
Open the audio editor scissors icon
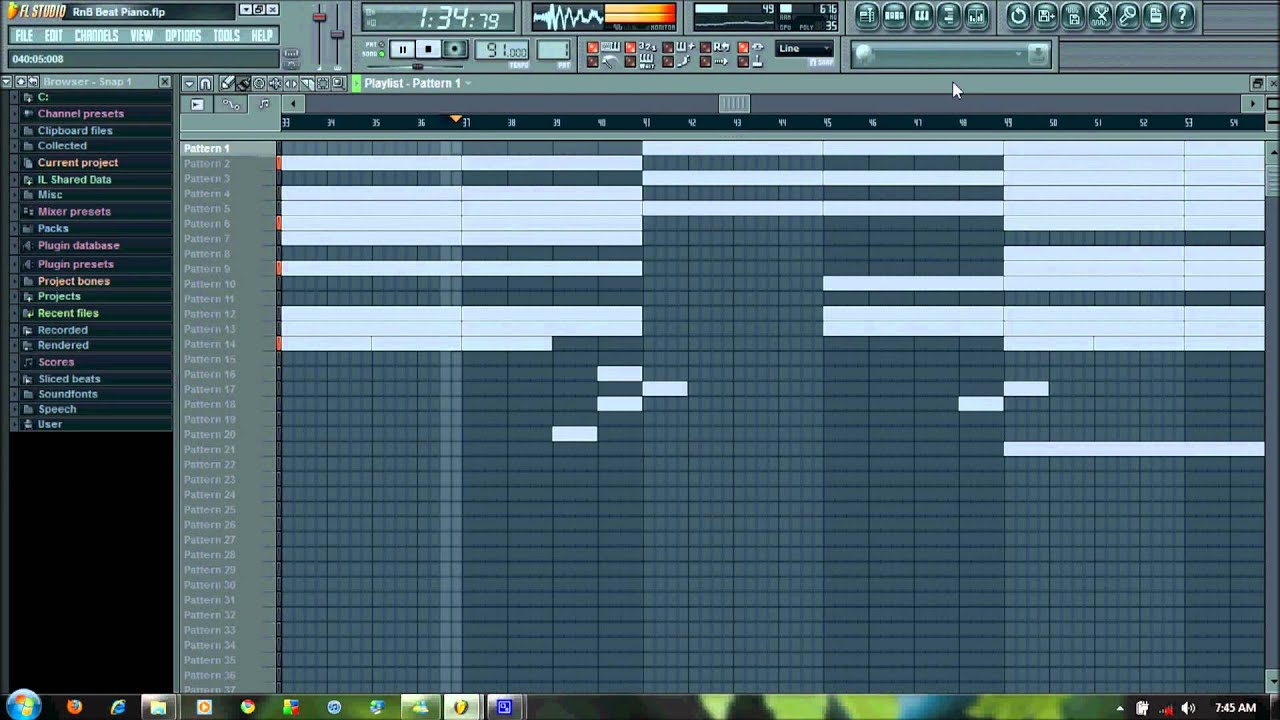pyautogui.click(x=1100, y=15)
